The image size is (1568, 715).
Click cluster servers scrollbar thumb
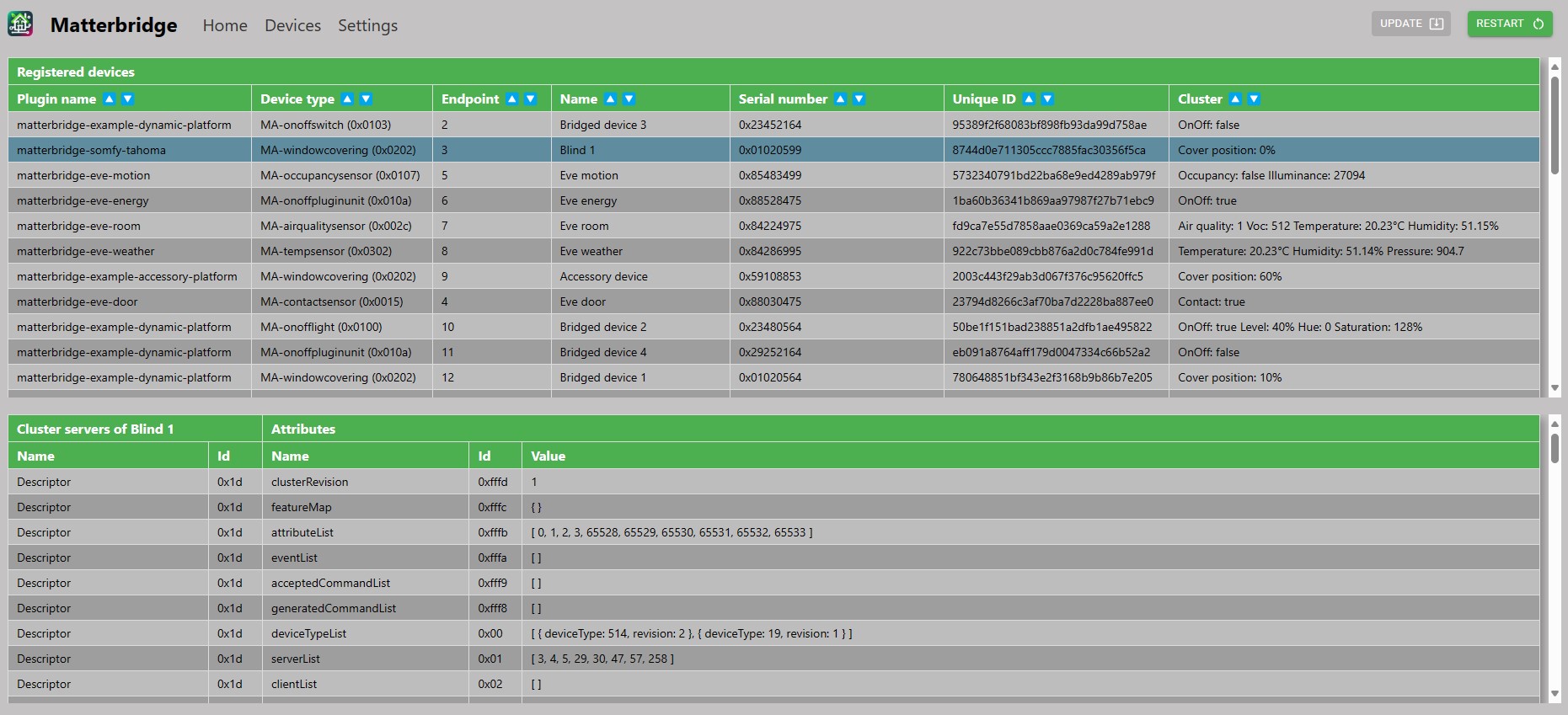pos(1555,447)
